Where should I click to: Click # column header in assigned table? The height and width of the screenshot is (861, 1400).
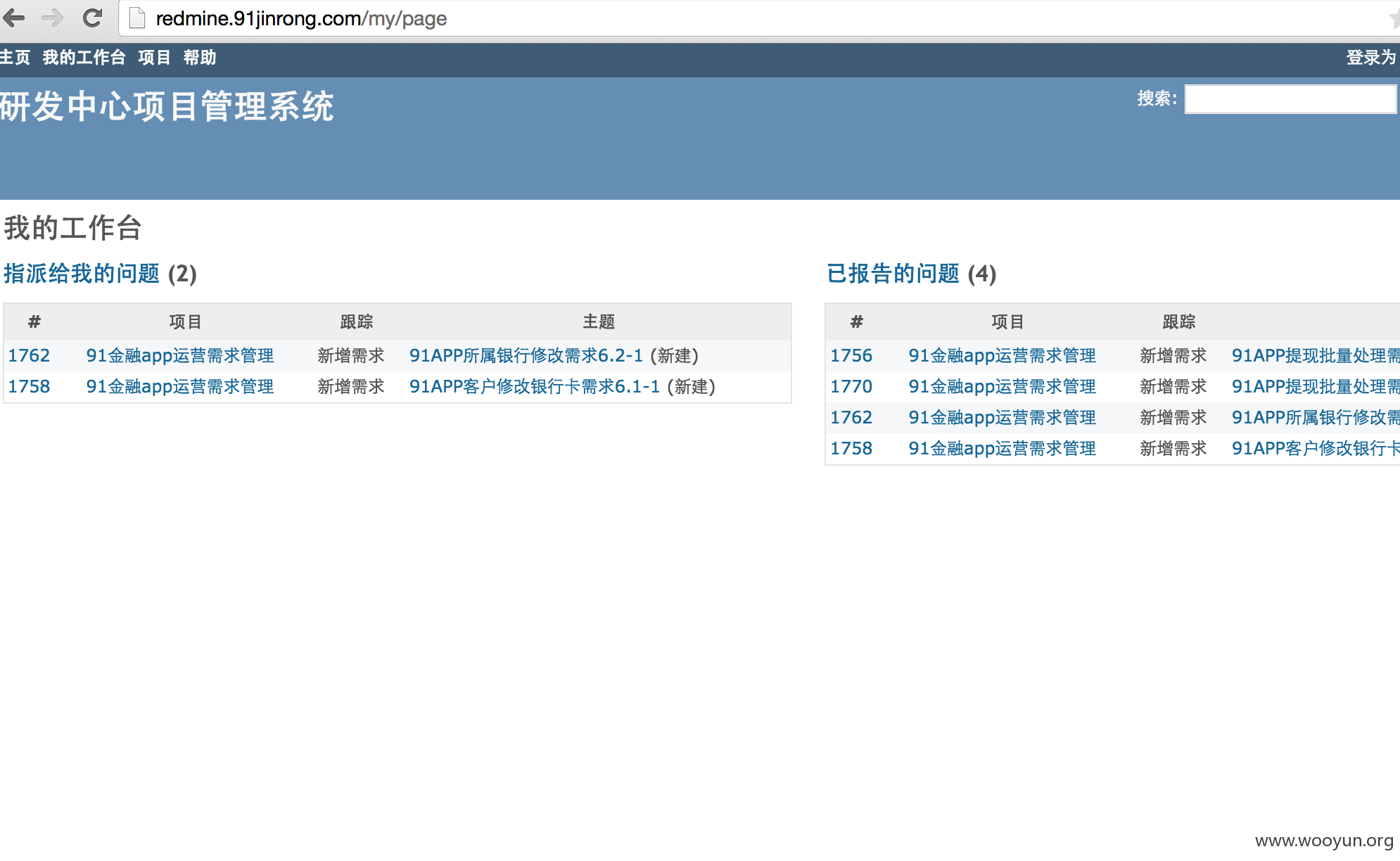[34, 322]
